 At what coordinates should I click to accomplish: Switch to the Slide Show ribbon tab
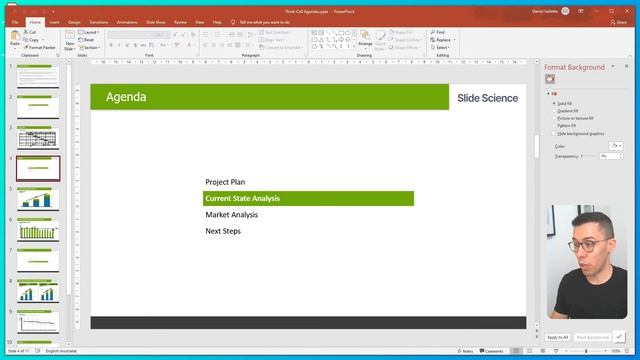tap(156, 22)
